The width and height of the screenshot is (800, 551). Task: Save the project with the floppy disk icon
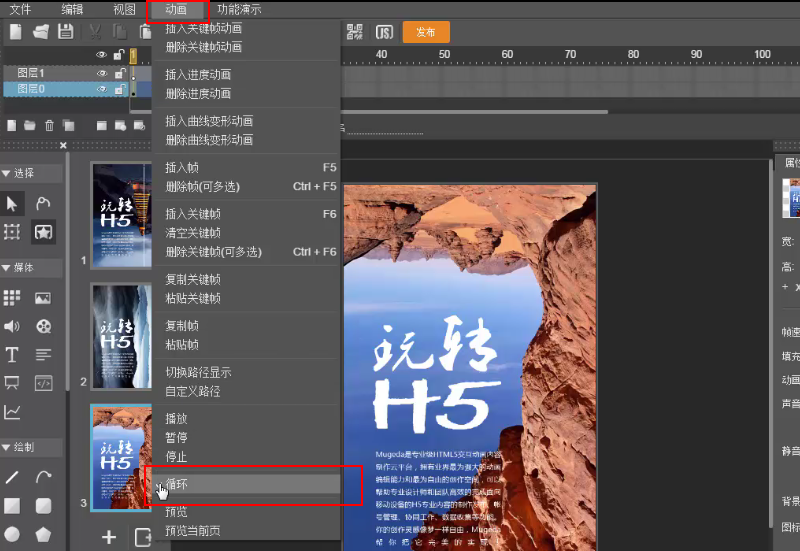pos(66,32)
